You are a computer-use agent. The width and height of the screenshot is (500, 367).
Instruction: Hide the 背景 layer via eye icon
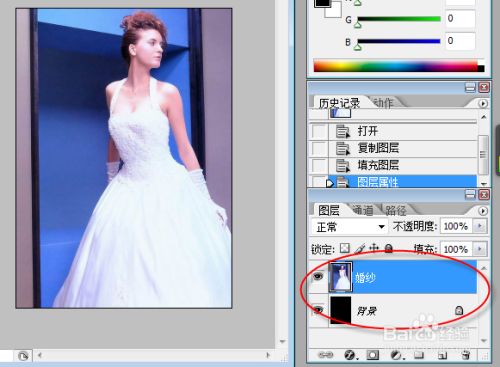318,310
